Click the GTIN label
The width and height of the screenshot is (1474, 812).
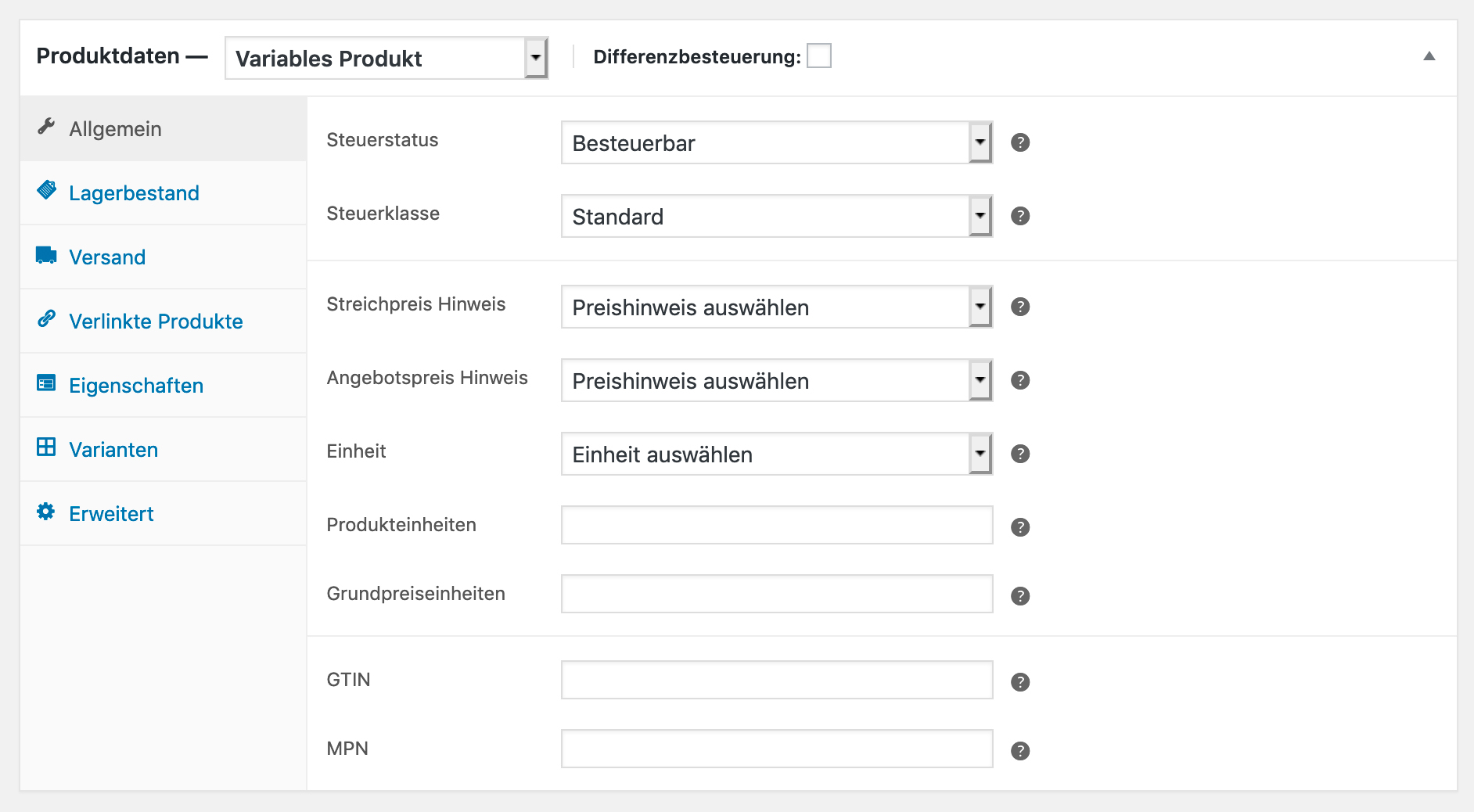point(348,680)
